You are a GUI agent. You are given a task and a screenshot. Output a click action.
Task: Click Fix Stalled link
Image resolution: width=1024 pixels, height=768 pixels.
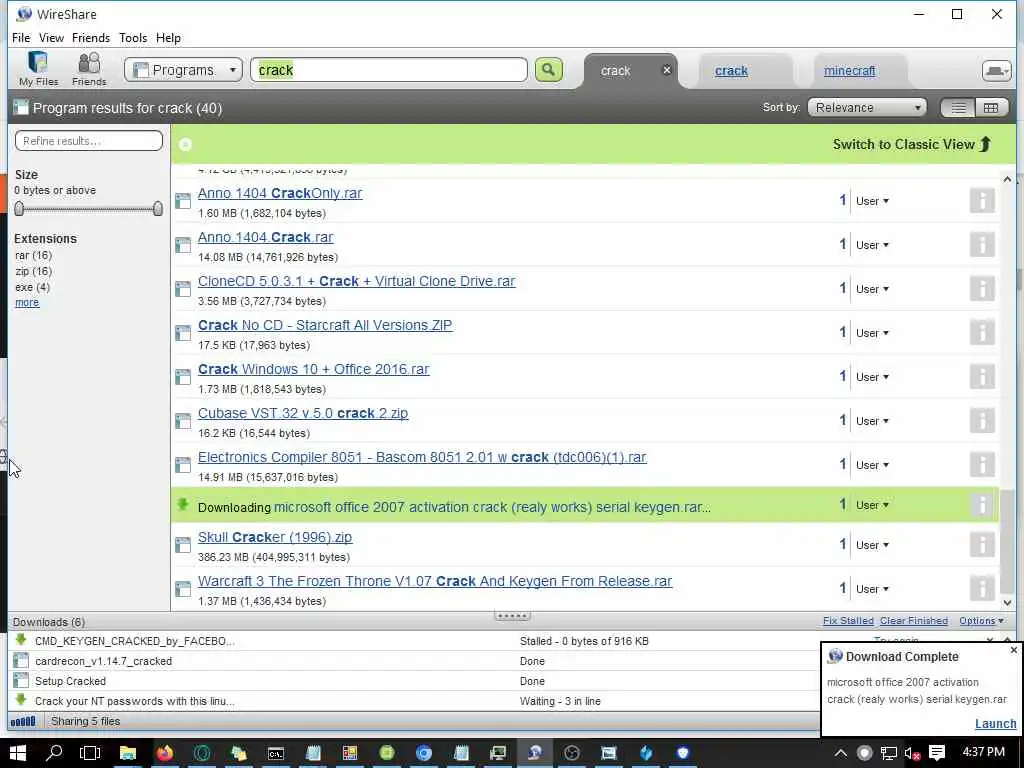(x=848, y=621)
